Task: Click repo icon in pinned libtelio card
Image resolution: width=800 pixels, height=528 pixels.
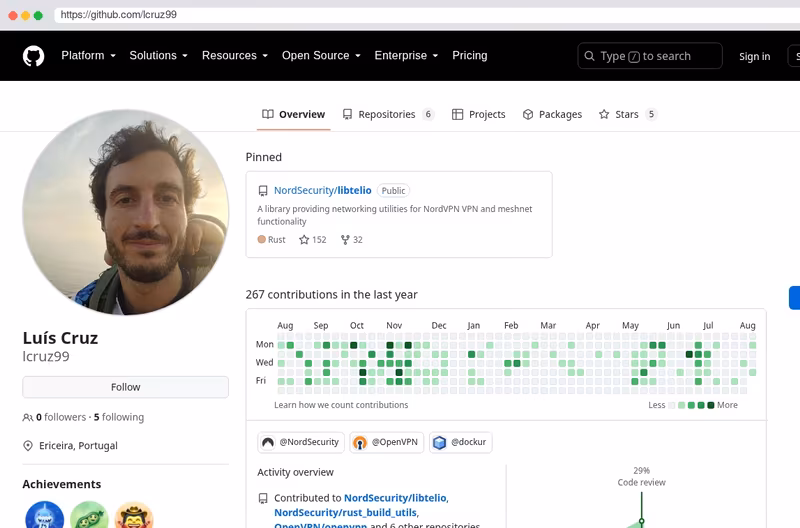Action: (263, 191)
